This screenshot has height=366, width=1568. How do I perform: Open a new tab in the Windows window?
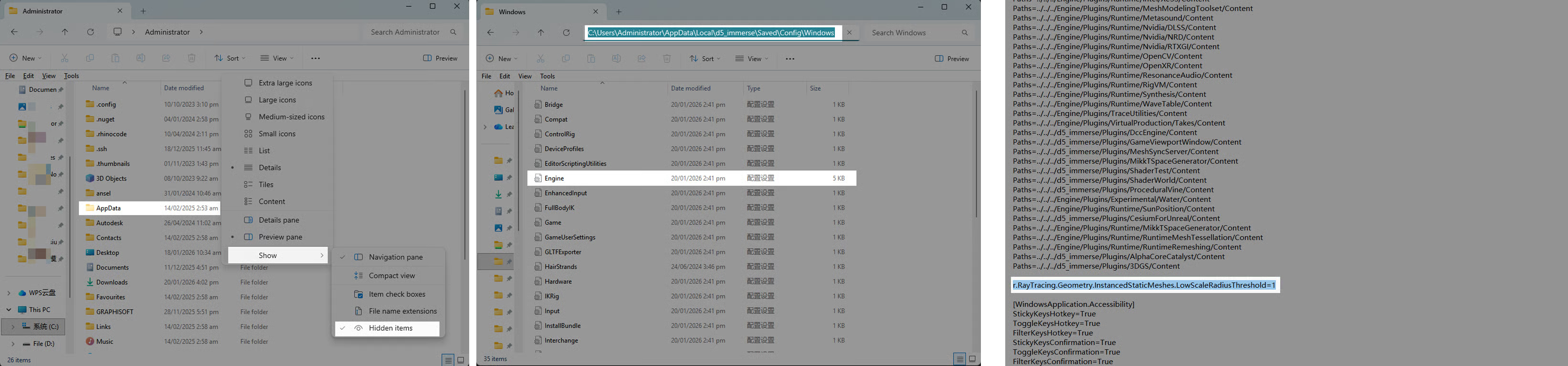pos(619,11)
